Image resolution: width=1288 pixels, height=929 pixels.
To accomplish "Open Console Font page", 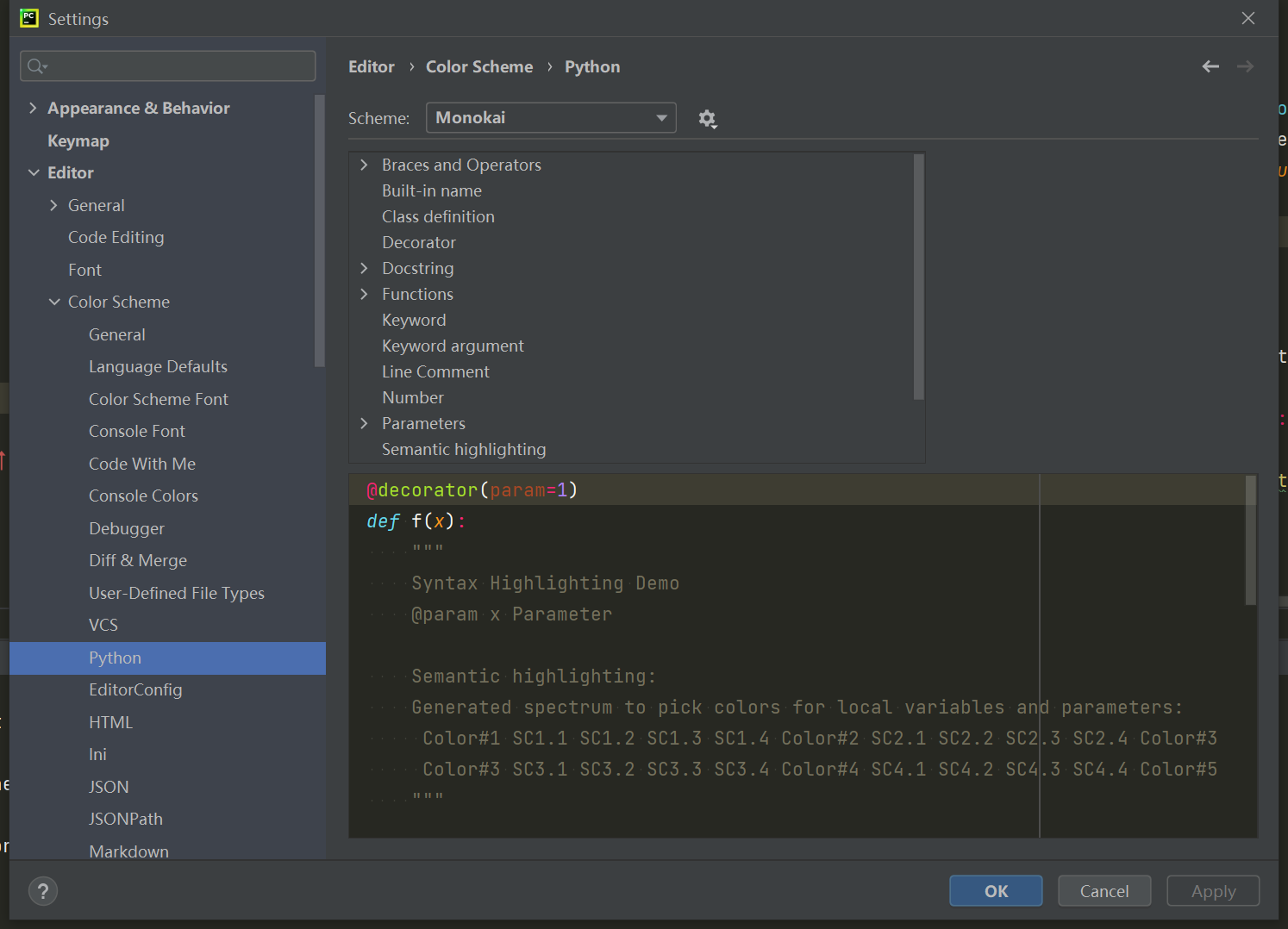I will pos(137,431).
